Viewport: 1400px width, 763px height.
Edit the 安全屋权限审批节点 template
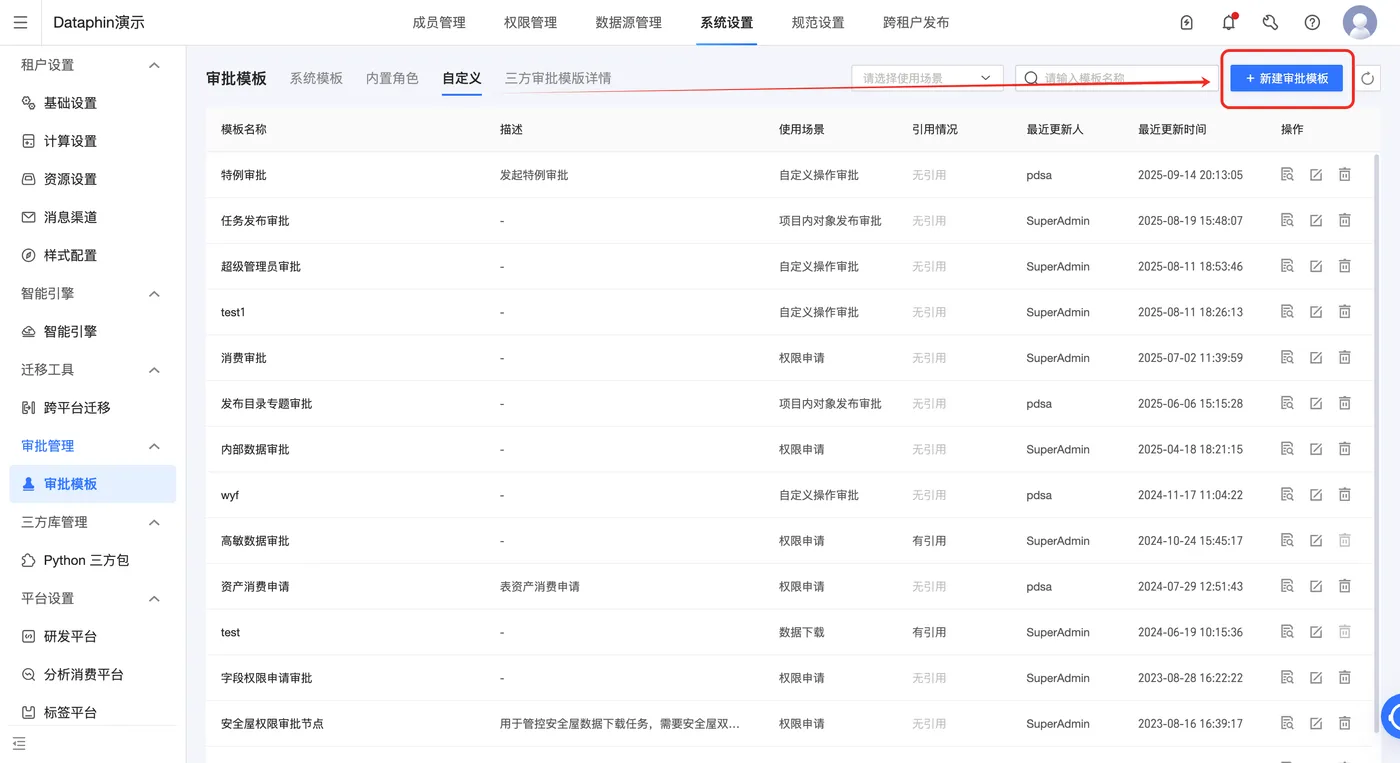[x=1316, y=723]
